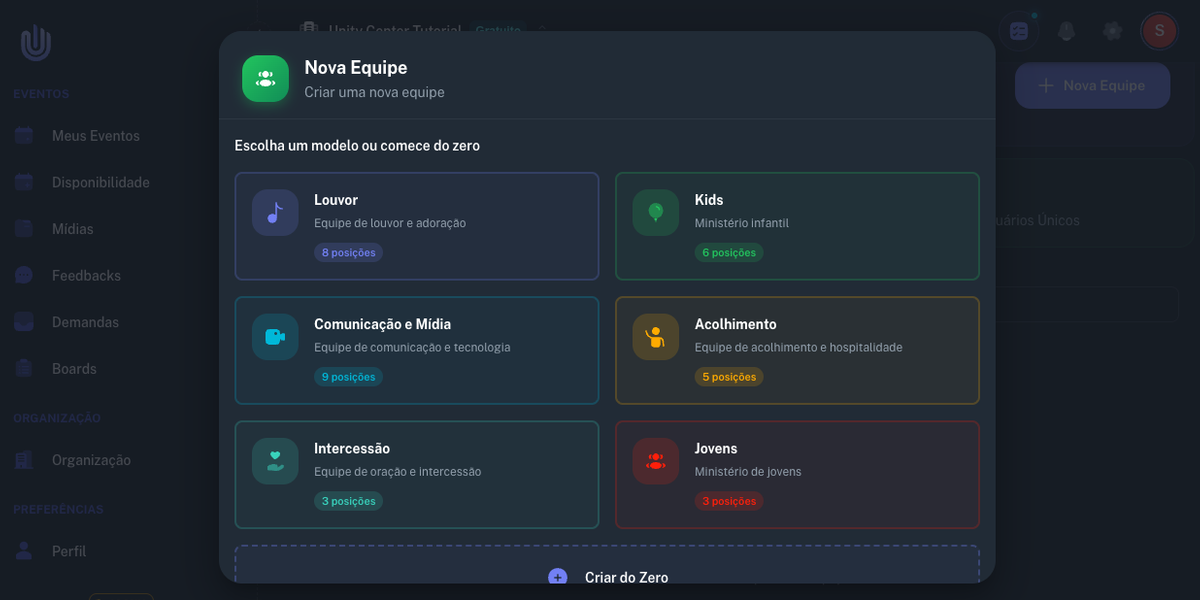Open the settings gear in the top bar
Viewport: 1200px width, 600px height.
[1112, 30]
